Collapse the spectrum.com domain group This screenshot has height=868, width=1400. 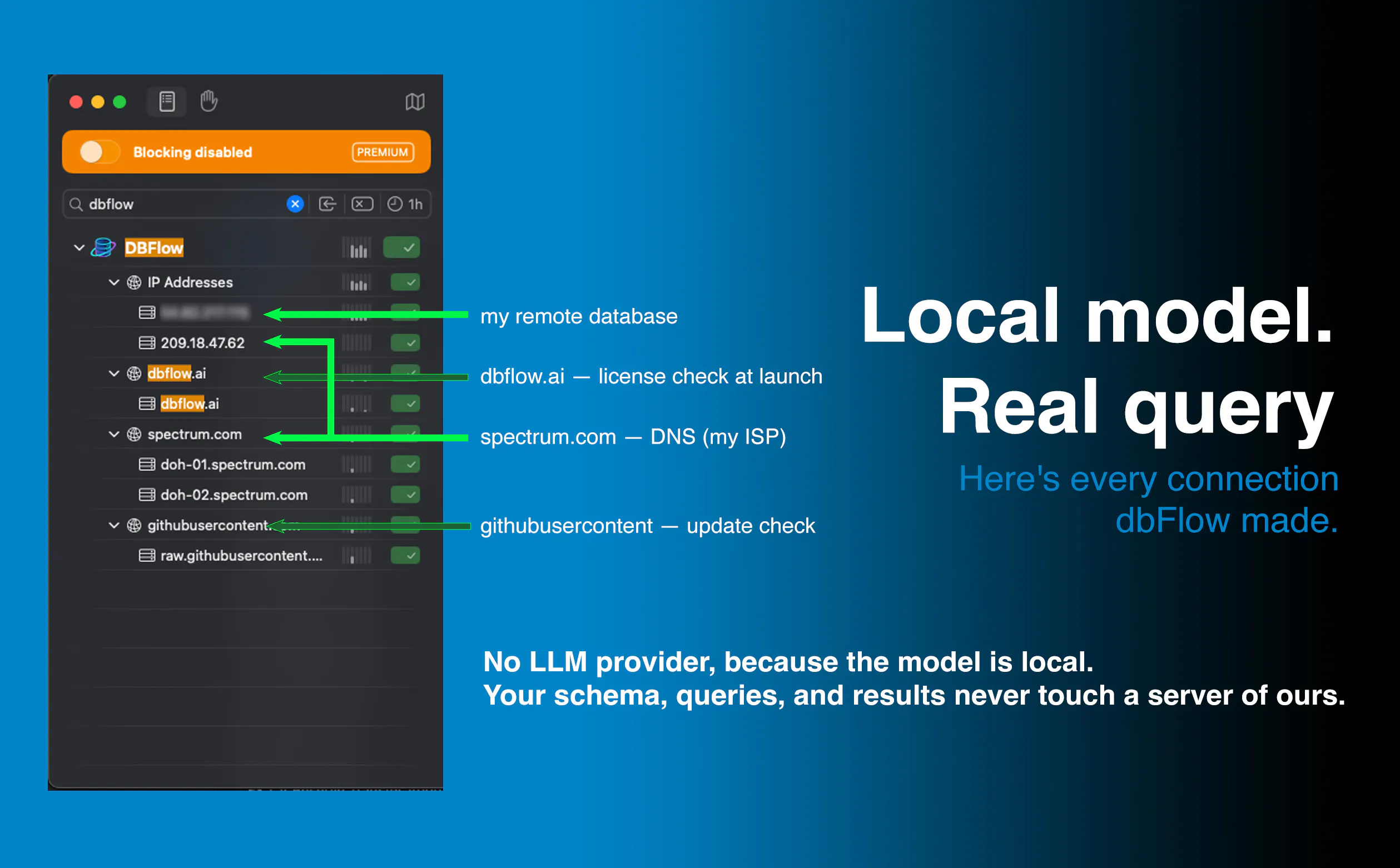(113, 435)
